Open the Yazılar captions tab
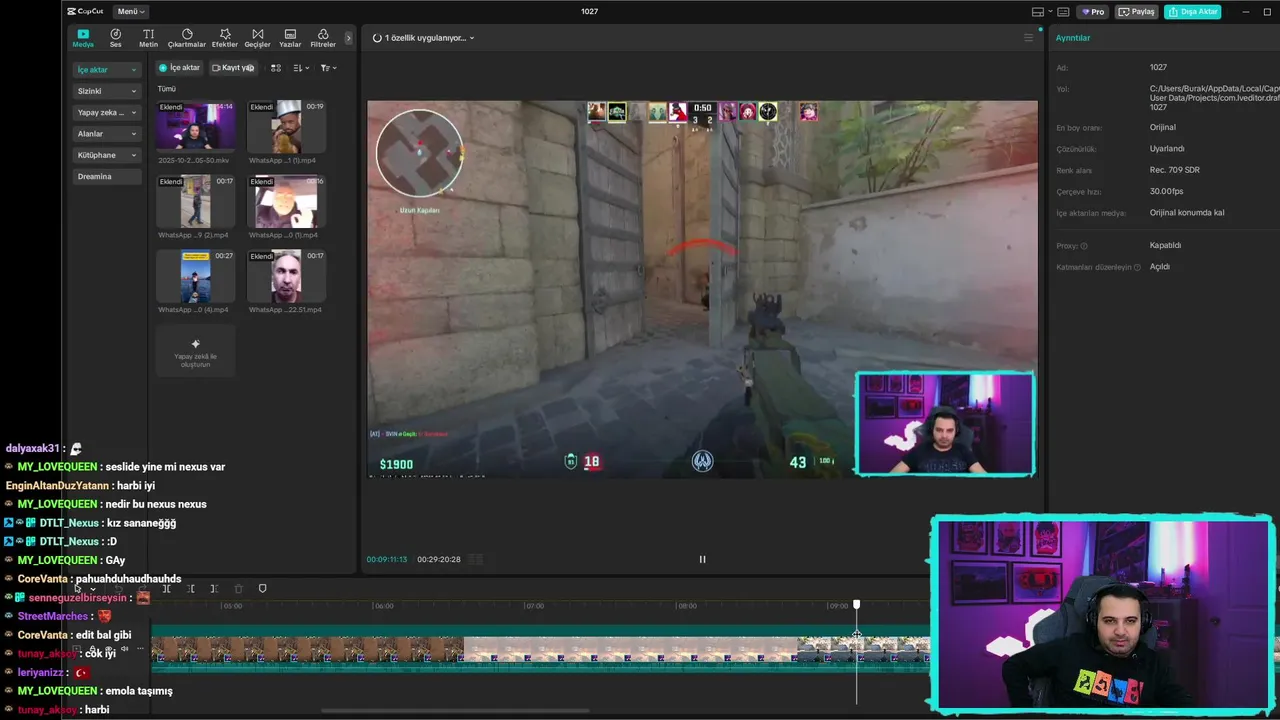 pyautogui.click(x=290, y=38)
